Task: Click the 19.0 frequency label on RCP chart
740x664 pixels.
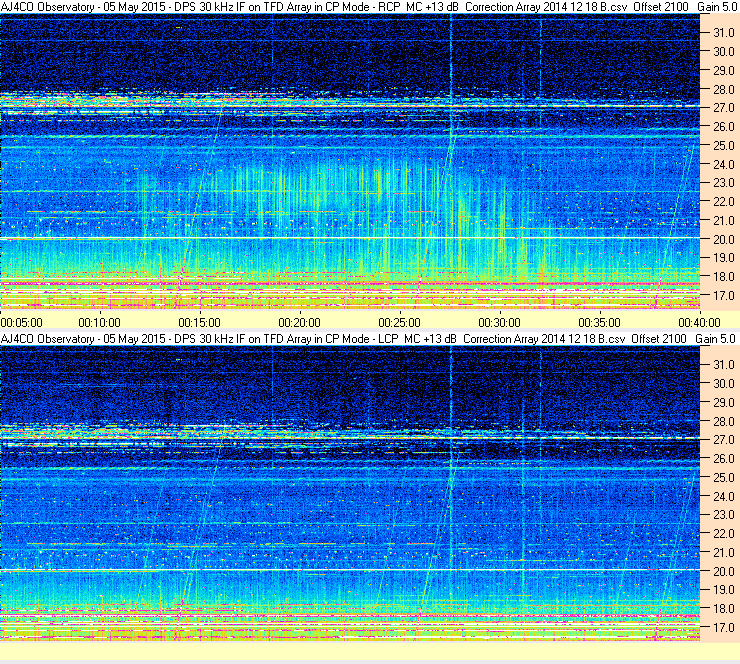Action: click(724, 258)
